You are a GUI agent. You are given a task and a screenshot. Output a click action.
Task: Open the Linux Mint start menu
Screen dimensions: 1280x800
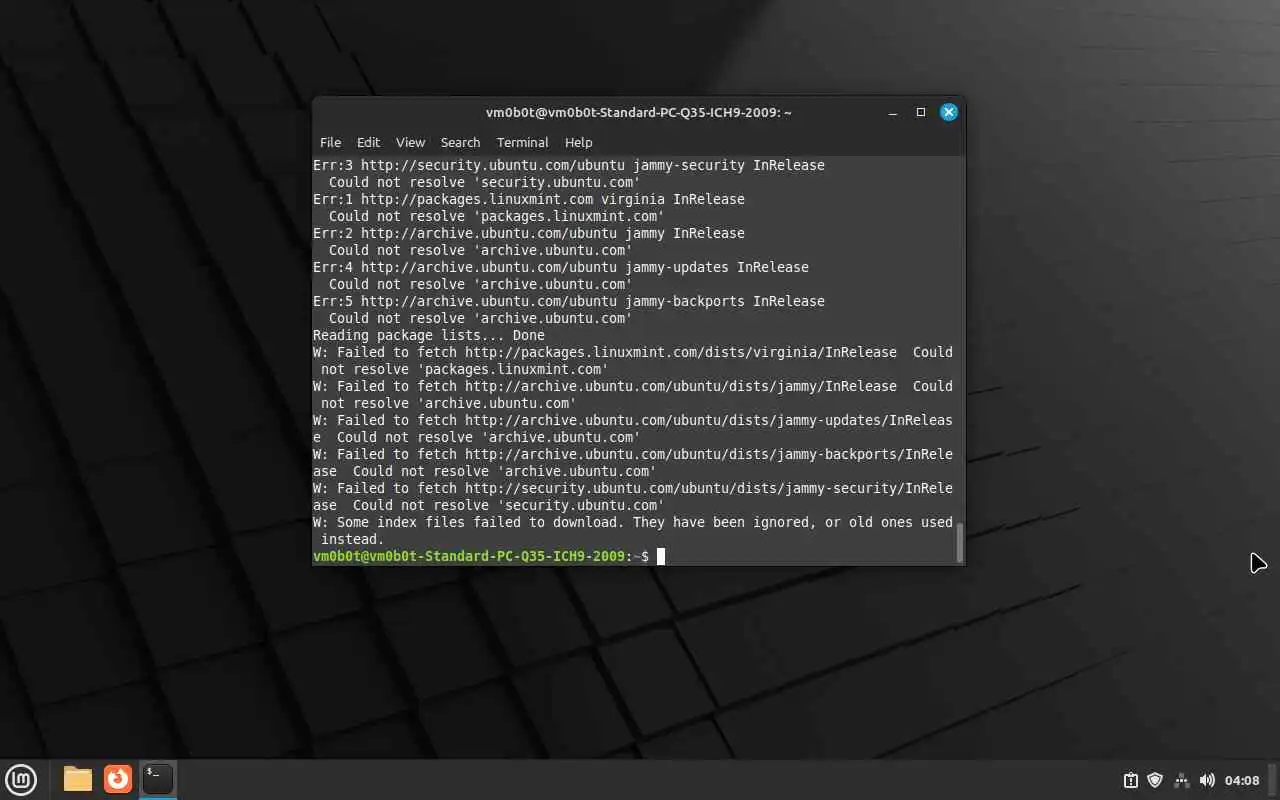pyautogui.click(x=21, y=779)
